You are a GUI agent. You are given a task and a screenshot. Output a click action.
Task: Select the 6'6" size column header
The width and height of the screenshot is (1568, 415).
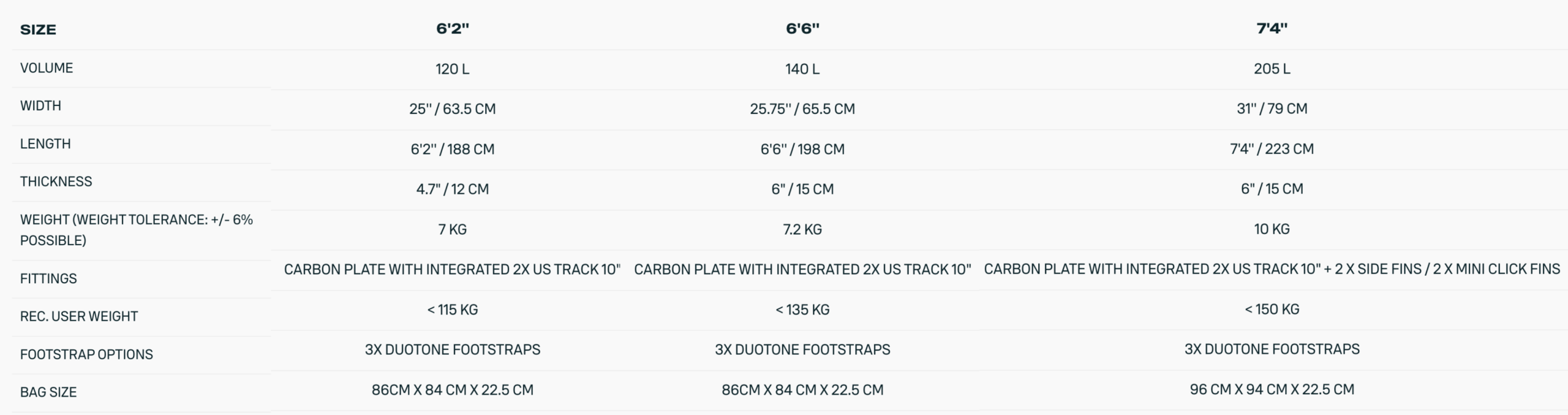(x=802, y=28)
